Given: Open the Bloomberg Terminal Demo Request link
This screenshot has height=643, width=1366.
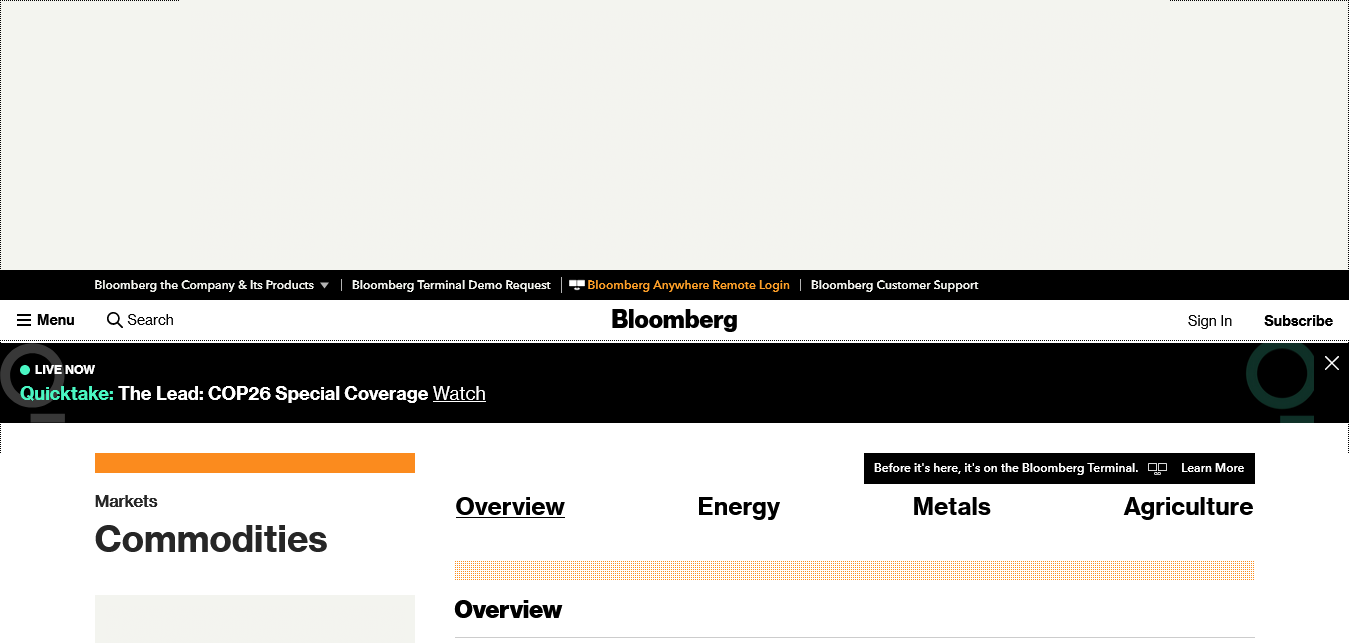Looking at the screenshot, I should (x=451, y=285).
